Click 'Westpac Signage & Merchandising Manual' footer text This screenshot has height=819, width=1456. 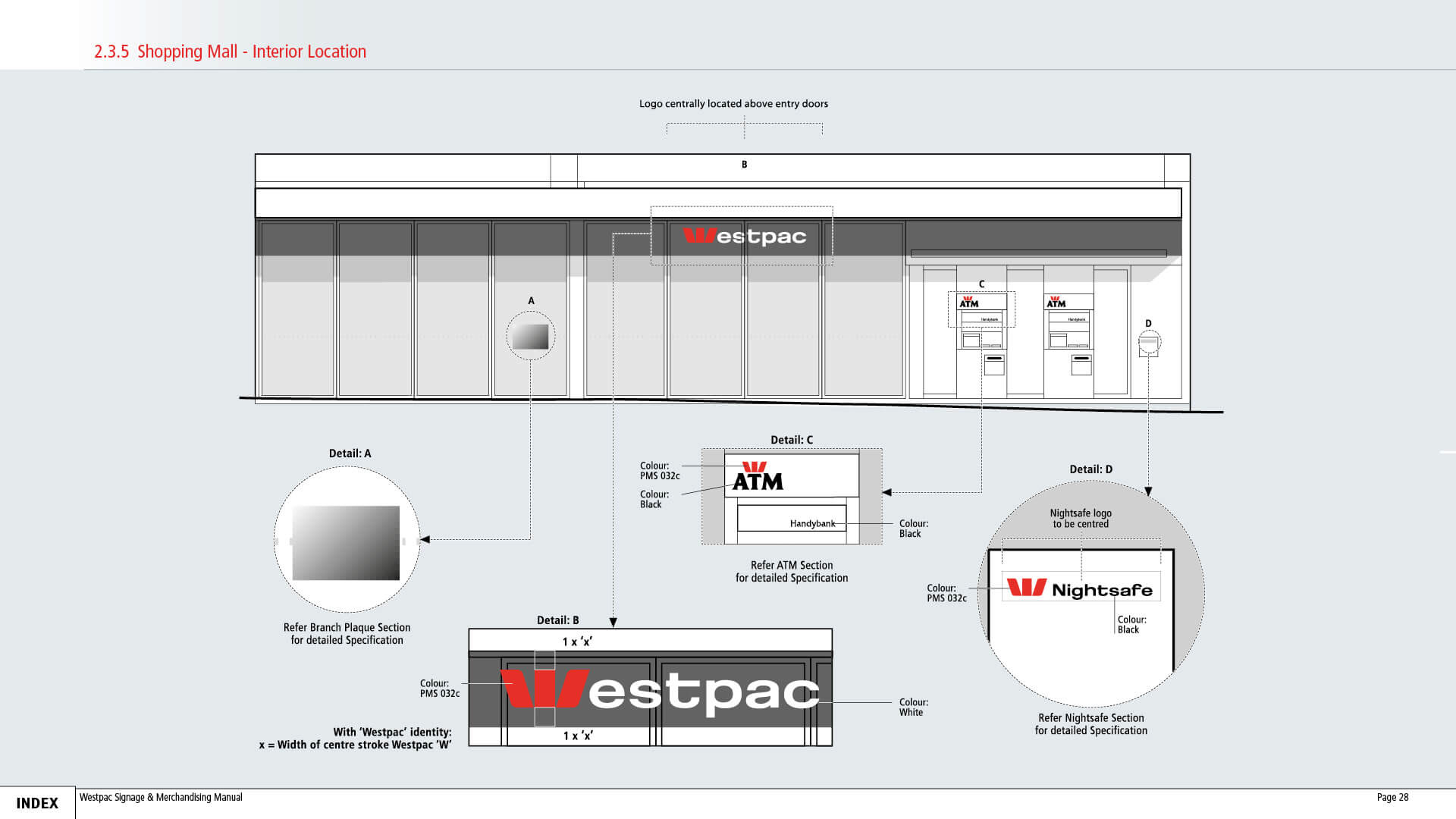coord(161,797)
